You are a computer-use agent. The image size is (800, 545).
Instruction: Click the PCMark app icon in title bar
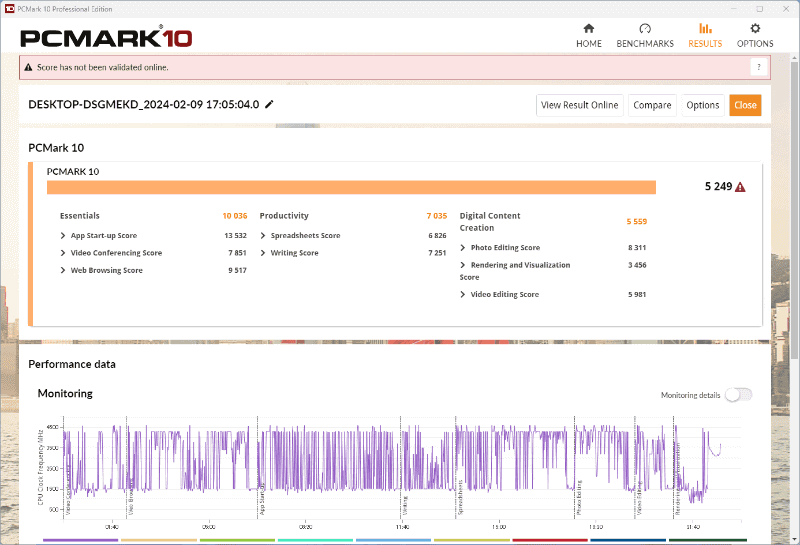tap(9, 9)
